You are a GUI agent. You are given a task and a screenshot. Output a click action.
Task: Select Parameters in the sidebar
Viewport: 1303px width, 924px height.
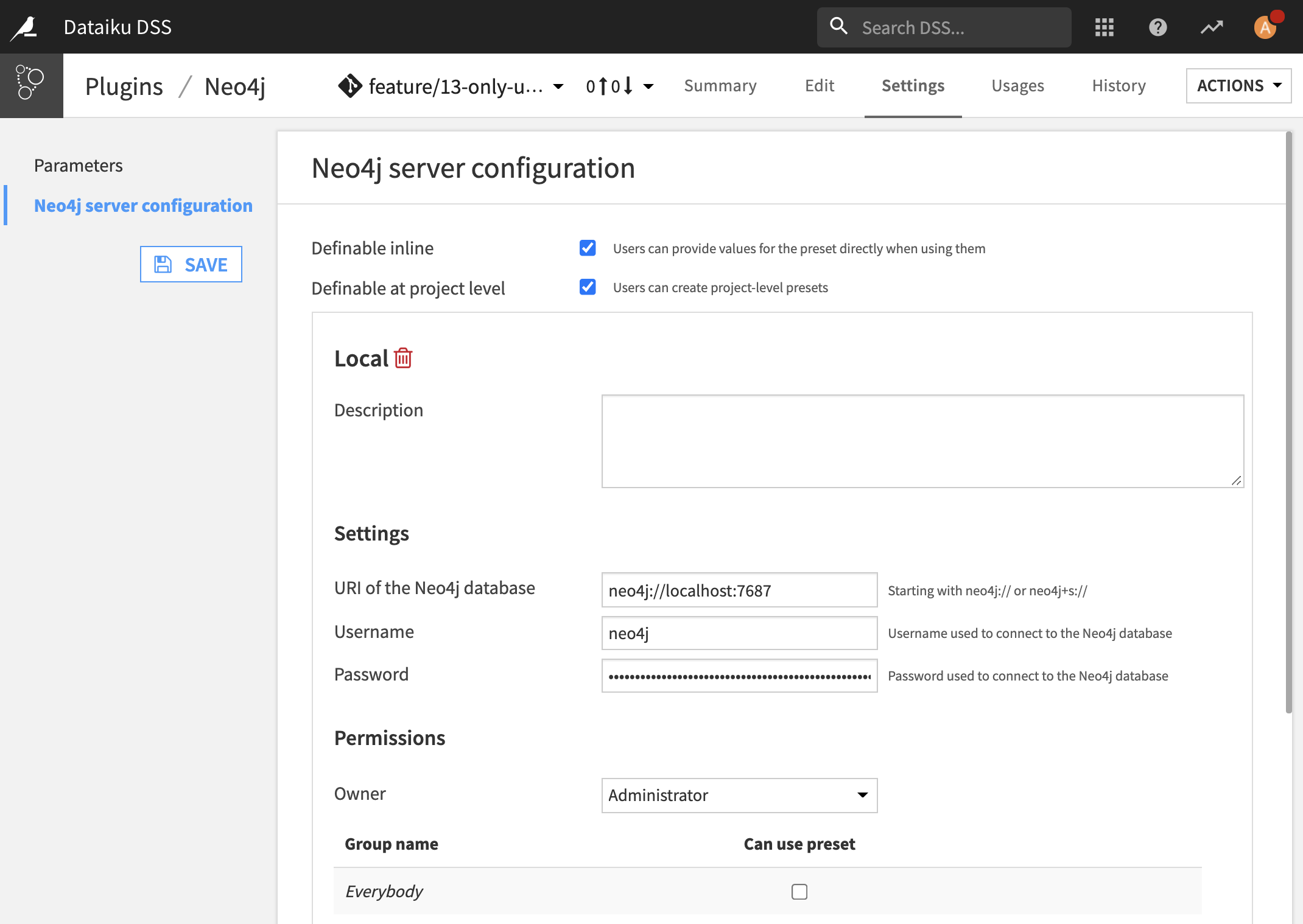tap(78, 166)
